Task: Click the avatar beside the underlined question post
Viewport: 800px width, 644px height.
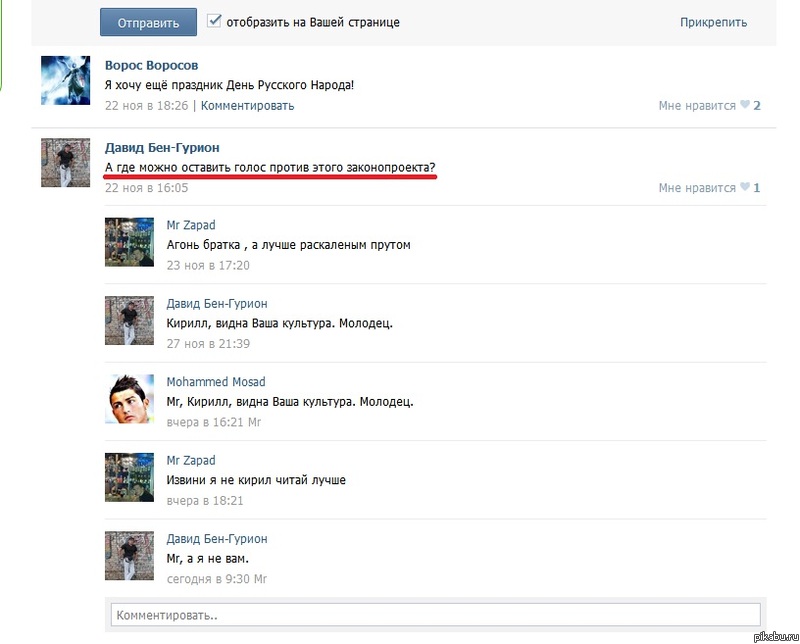Action: coord(66,162)
